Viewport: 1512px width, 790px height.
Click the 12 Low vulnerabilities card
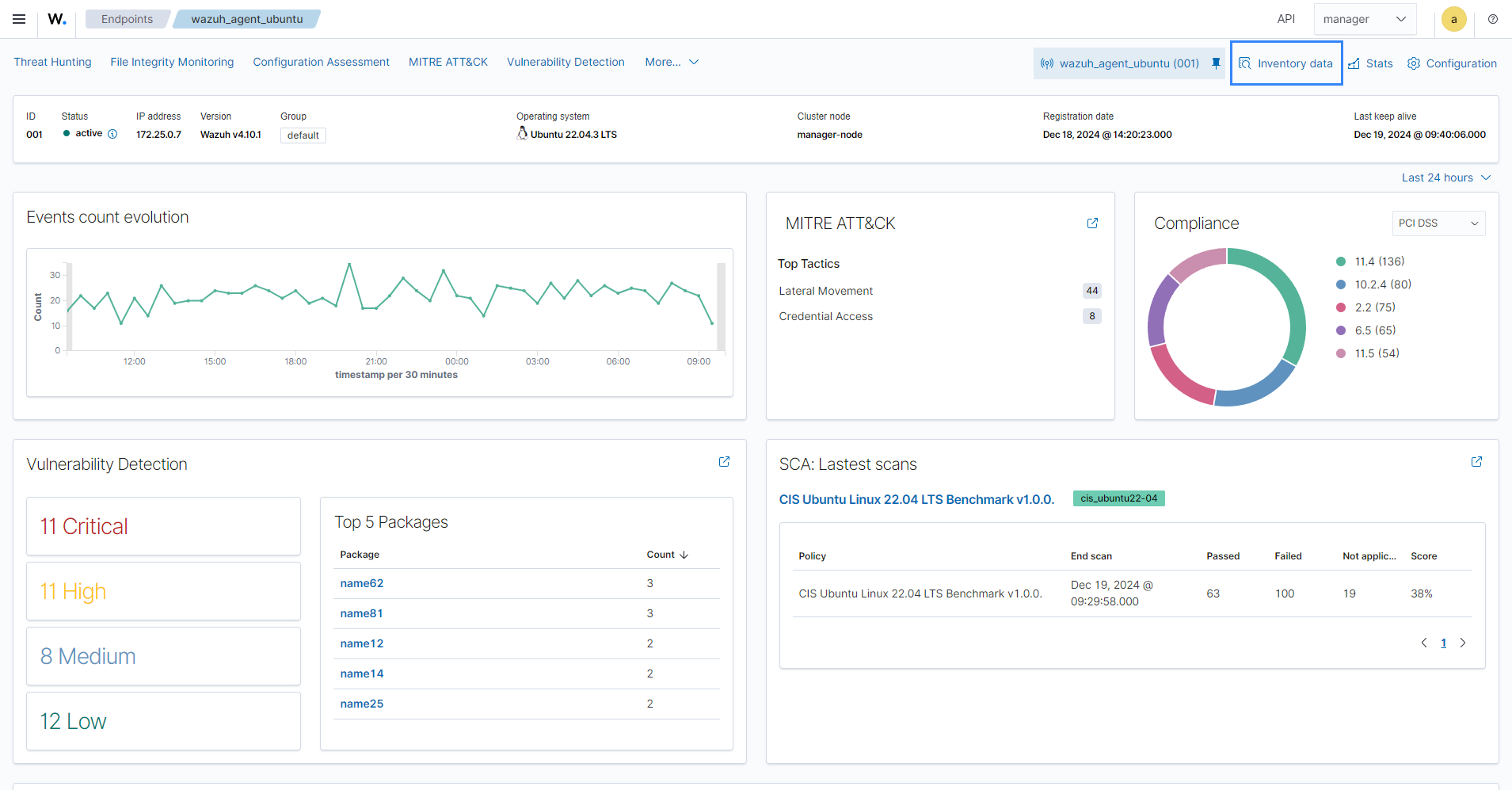click(163, 721)
